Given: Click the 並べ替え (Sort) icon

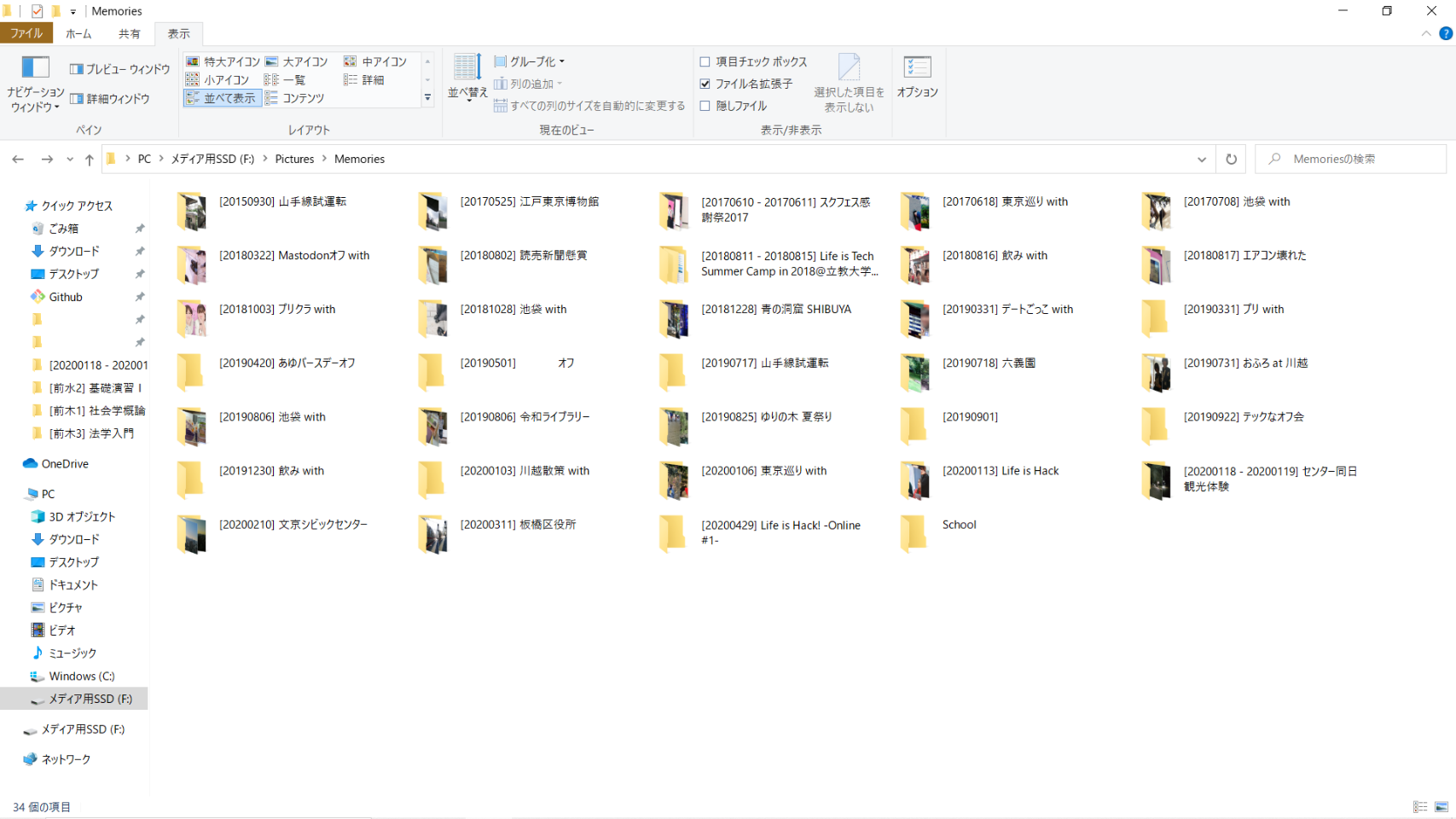Looking at the screenshot, I should pos(467,77).
